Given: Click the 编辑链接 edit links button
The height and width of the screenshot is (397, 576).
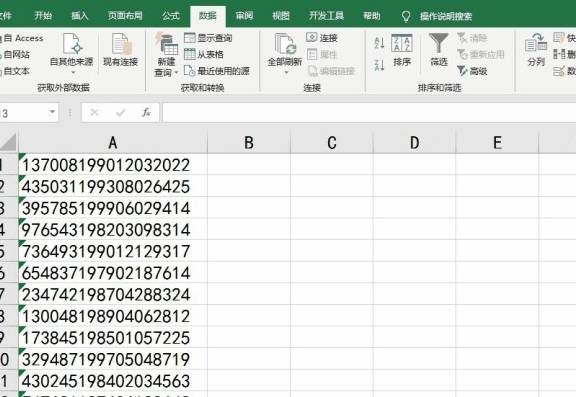Looking at the screenshot, I should [331, 71].
